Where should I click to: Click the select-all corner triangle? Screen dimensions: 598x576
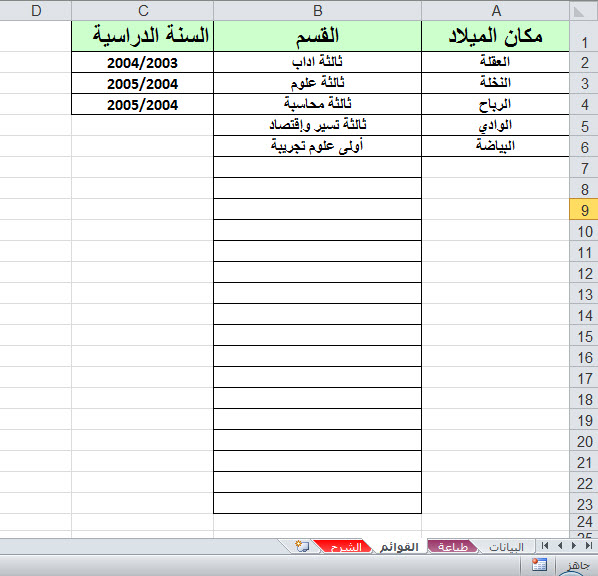(579, 11)
